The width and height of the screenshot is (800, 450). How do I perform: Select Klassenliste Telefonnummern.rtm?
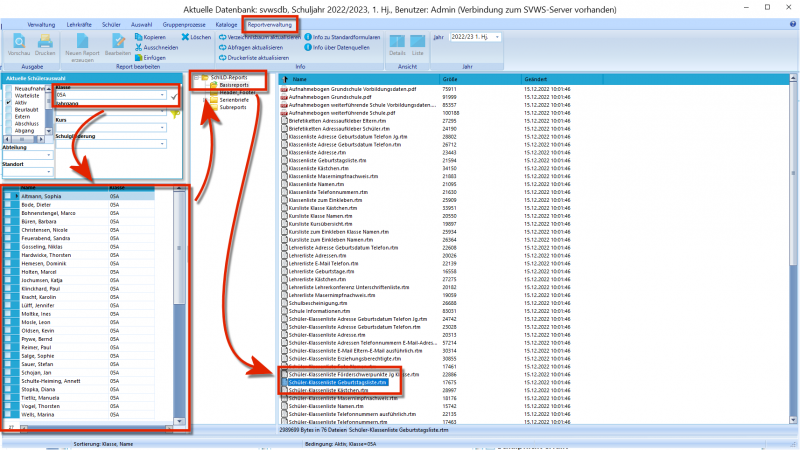pyautogui.click(x=328, y=192)
